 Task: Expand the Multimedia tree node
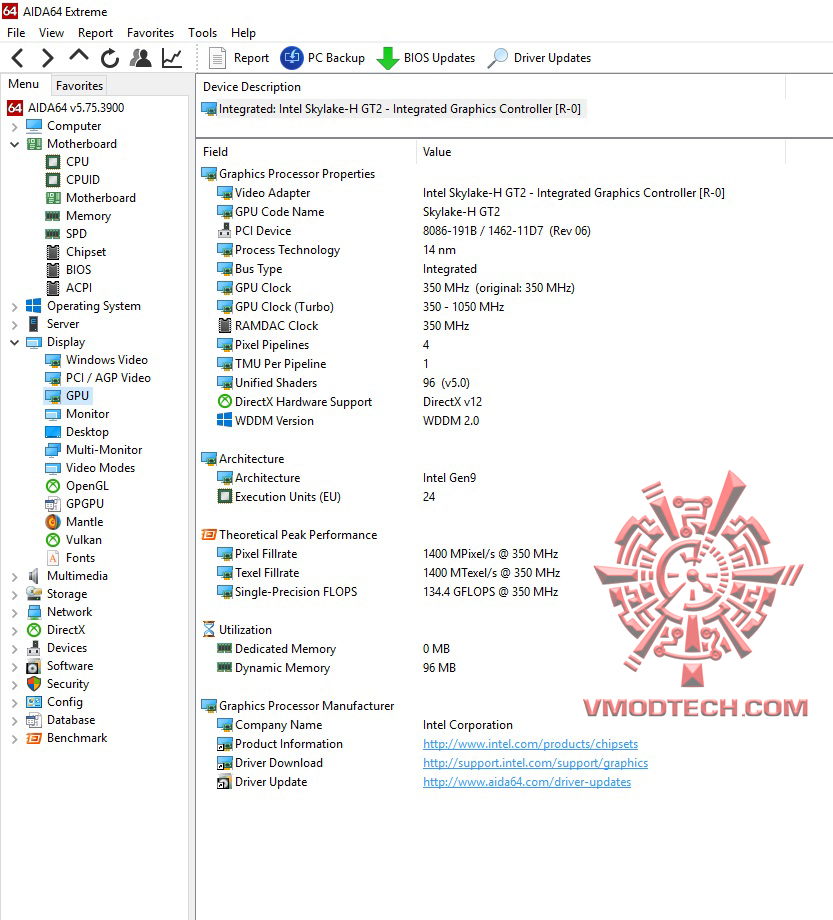[15, 576]
